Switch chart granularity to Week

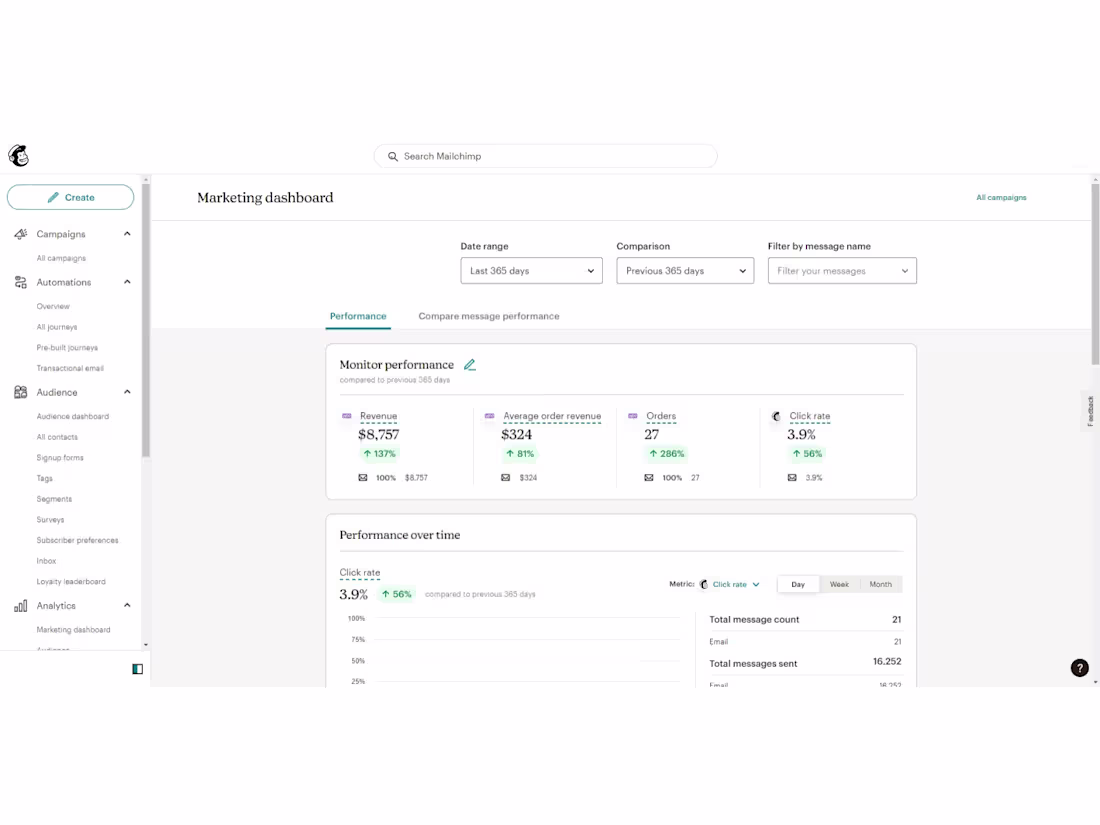[839, 584]
